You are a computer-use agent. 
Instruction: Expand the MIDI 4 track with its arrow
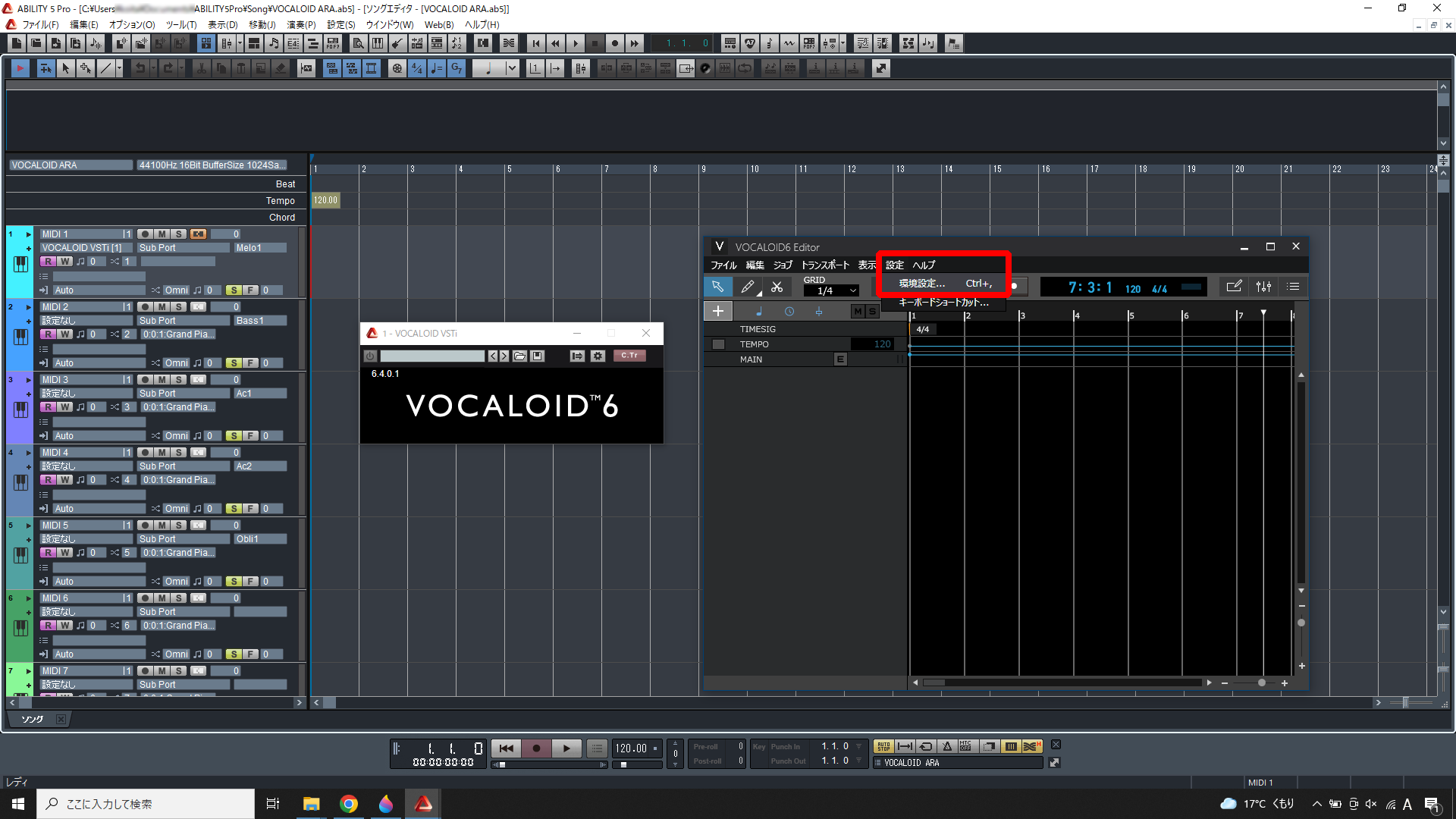[x=28, y=452]
